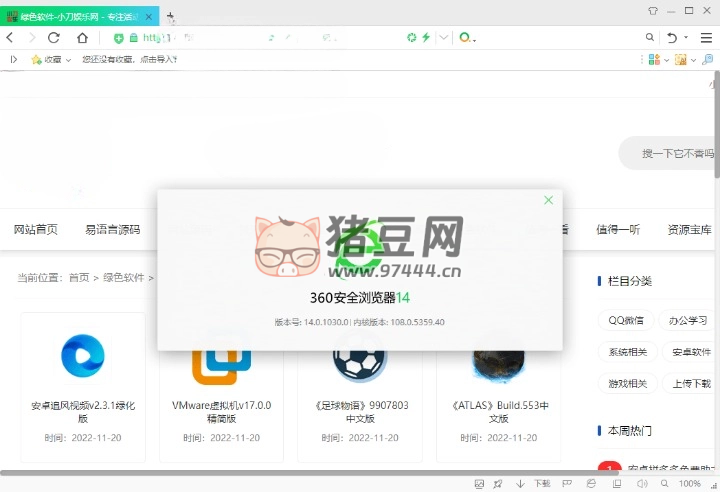Select the 绿色软件 browser tab
The height and width of the screenshot is (492, 720).
[78, 17]
